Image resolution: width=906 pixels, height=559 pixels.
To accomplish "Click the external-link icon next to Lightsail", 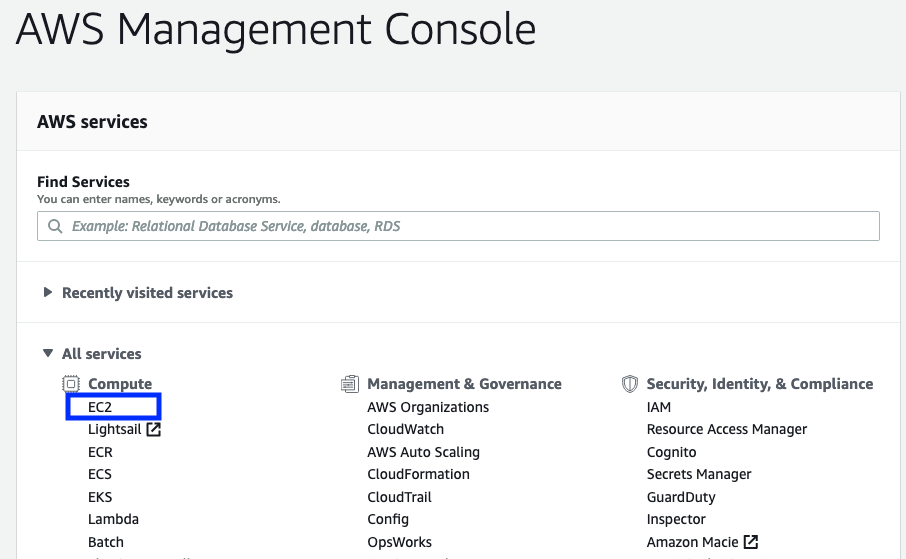I will [x=153, y=430].
